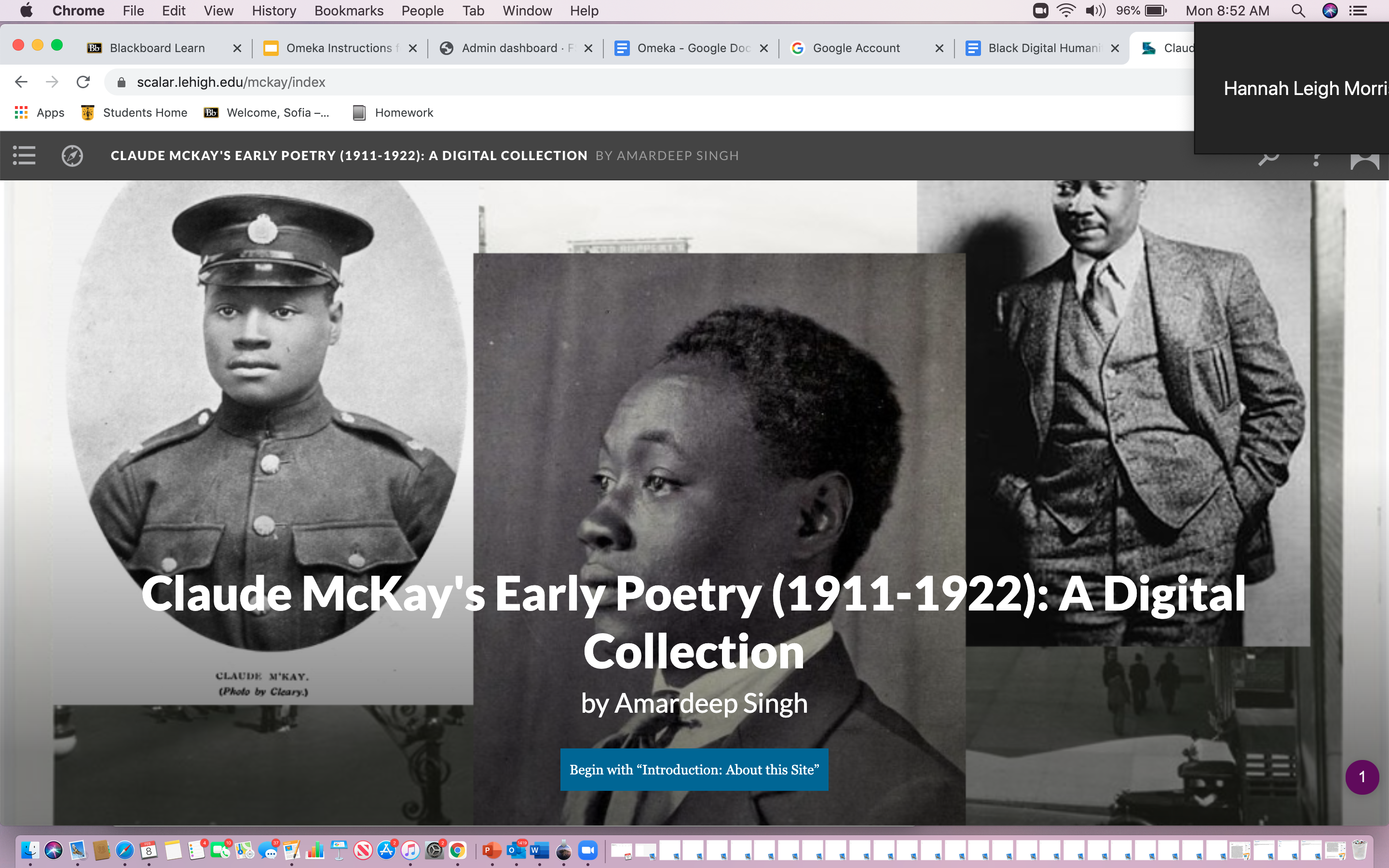Open Reminders from the Dock
Image resolution: width=1389 pixels, height=868 pixels.
tap(196, 850)
